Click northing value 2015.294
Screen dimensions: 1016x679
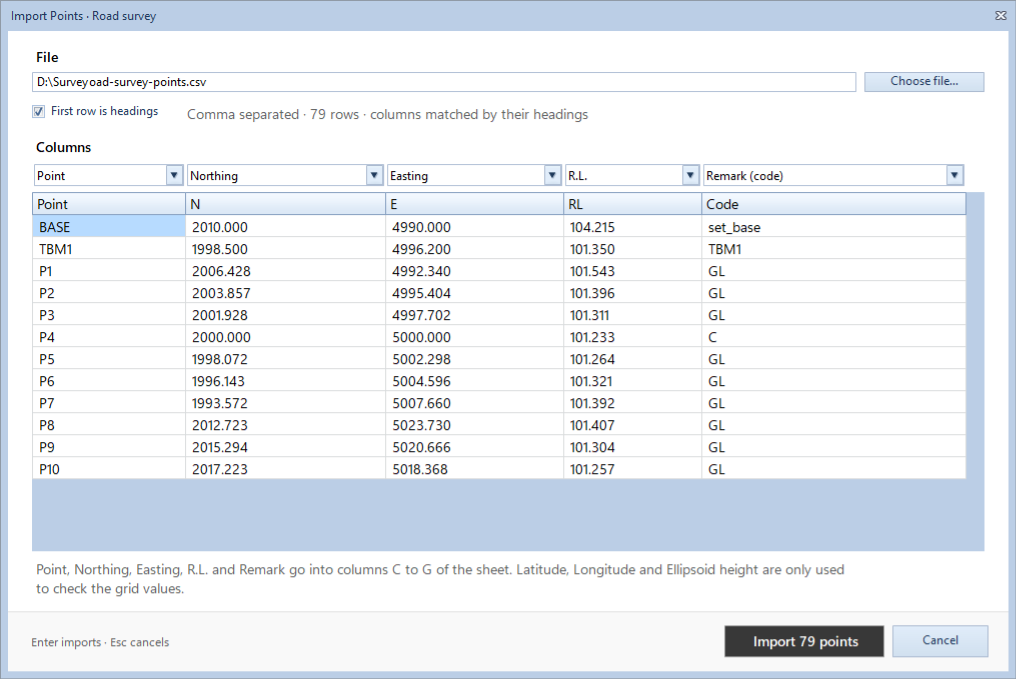click(285, 447)
